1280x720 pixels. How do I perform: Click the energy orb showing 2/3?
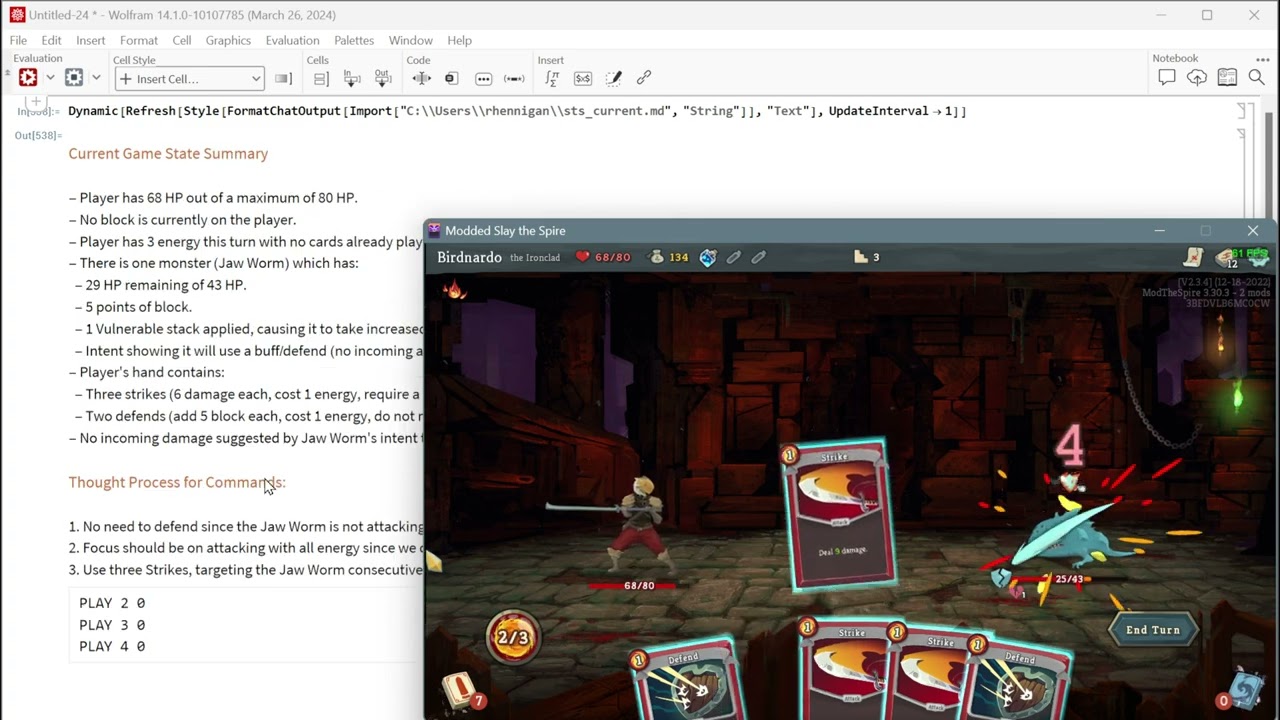pyautogui.click(x=513, y=637)
